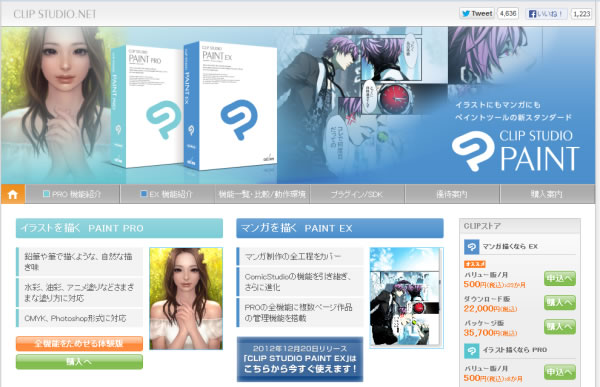
Task: Click the 2012年12月20日リリース blue banner
Action: click(300, 359)
